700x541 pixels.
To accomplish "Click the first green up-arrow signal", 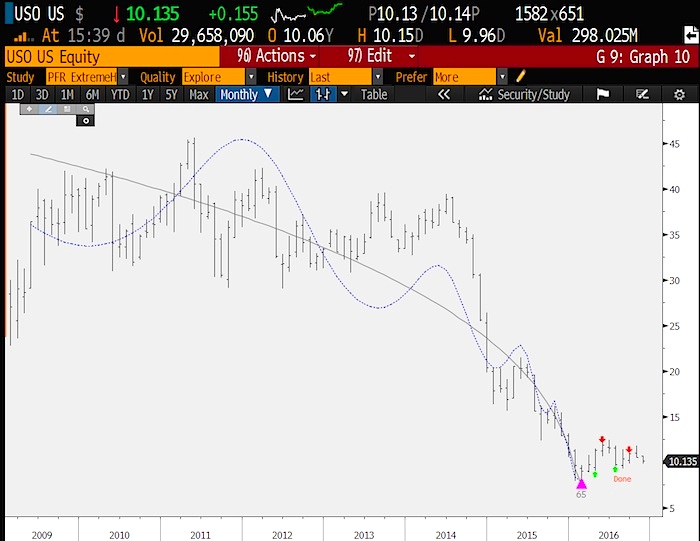I will click(x=595, y=474).
